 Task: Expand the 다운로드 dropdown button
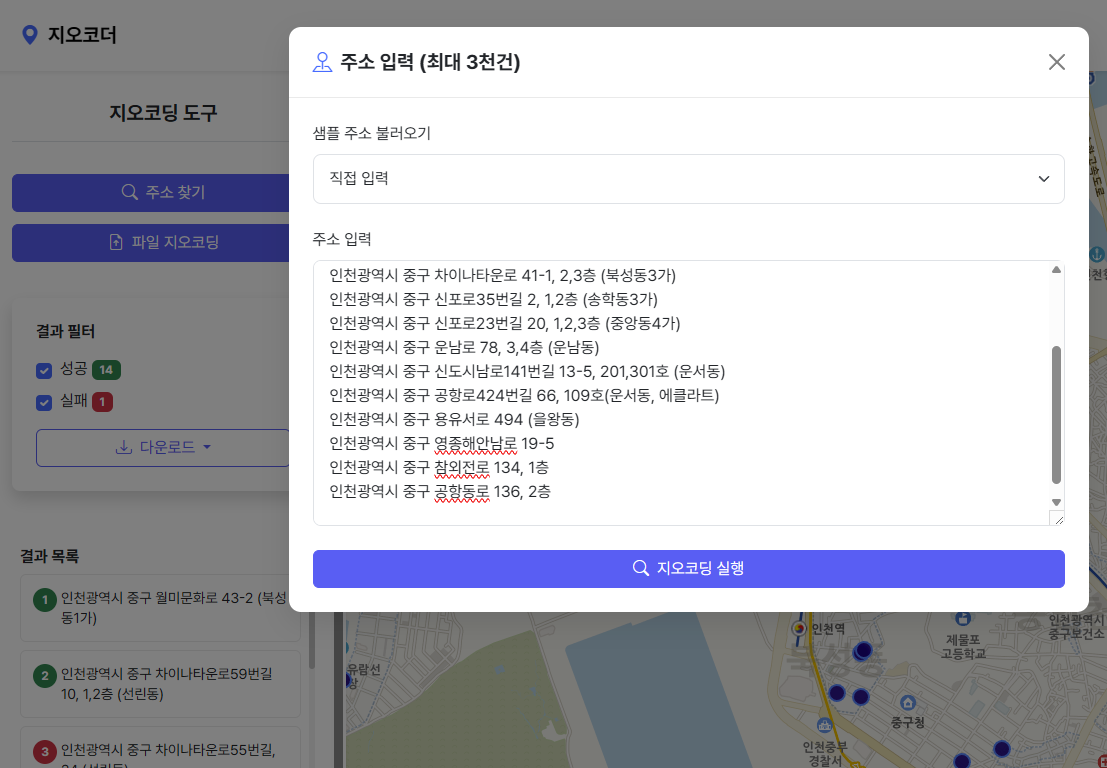coord(162,448)
